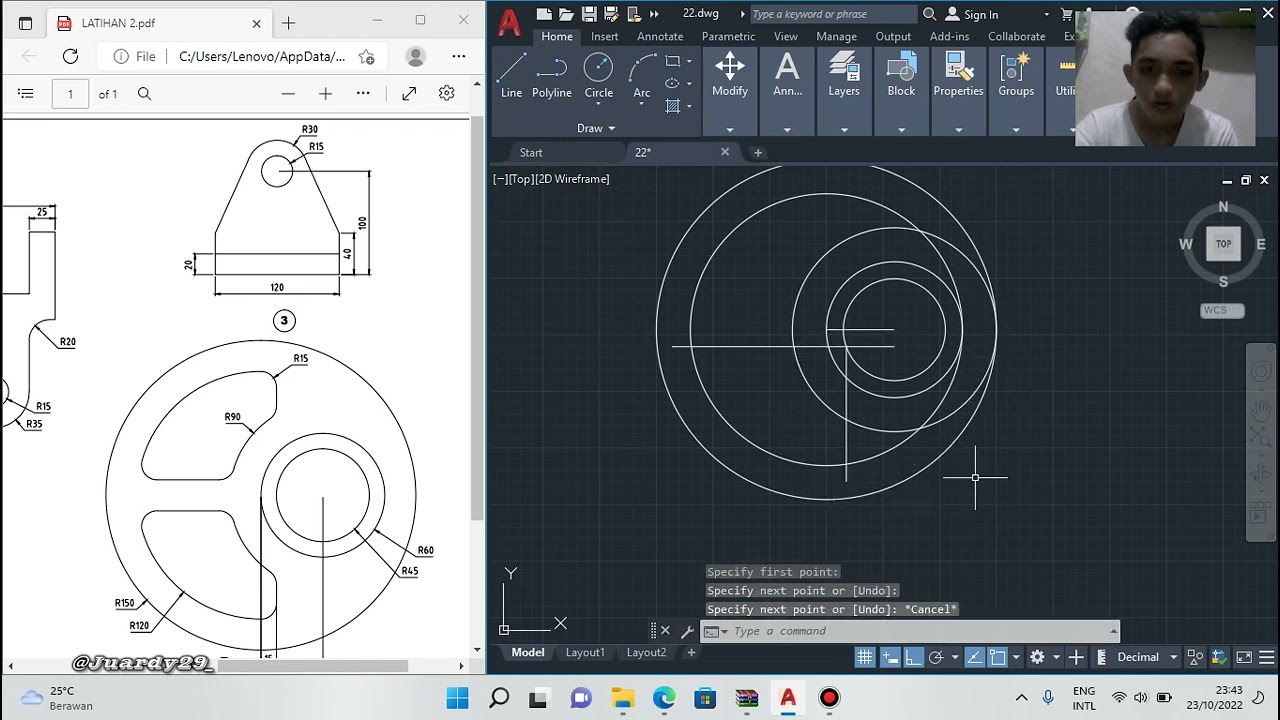
Task: Add a new drawing tab
Action: point(758,152)
